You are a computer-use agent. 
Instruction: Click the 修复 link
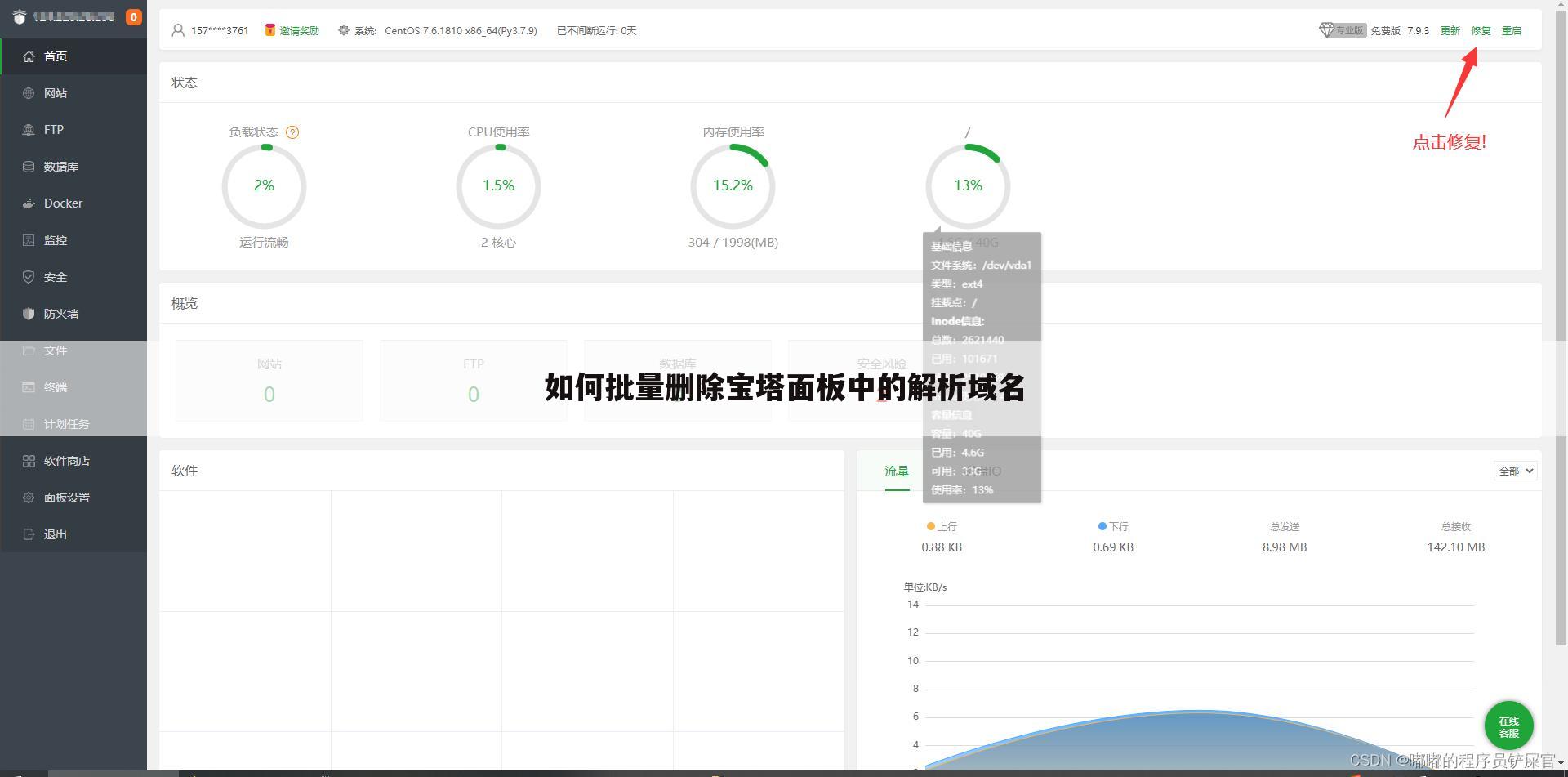point(1481,30)
